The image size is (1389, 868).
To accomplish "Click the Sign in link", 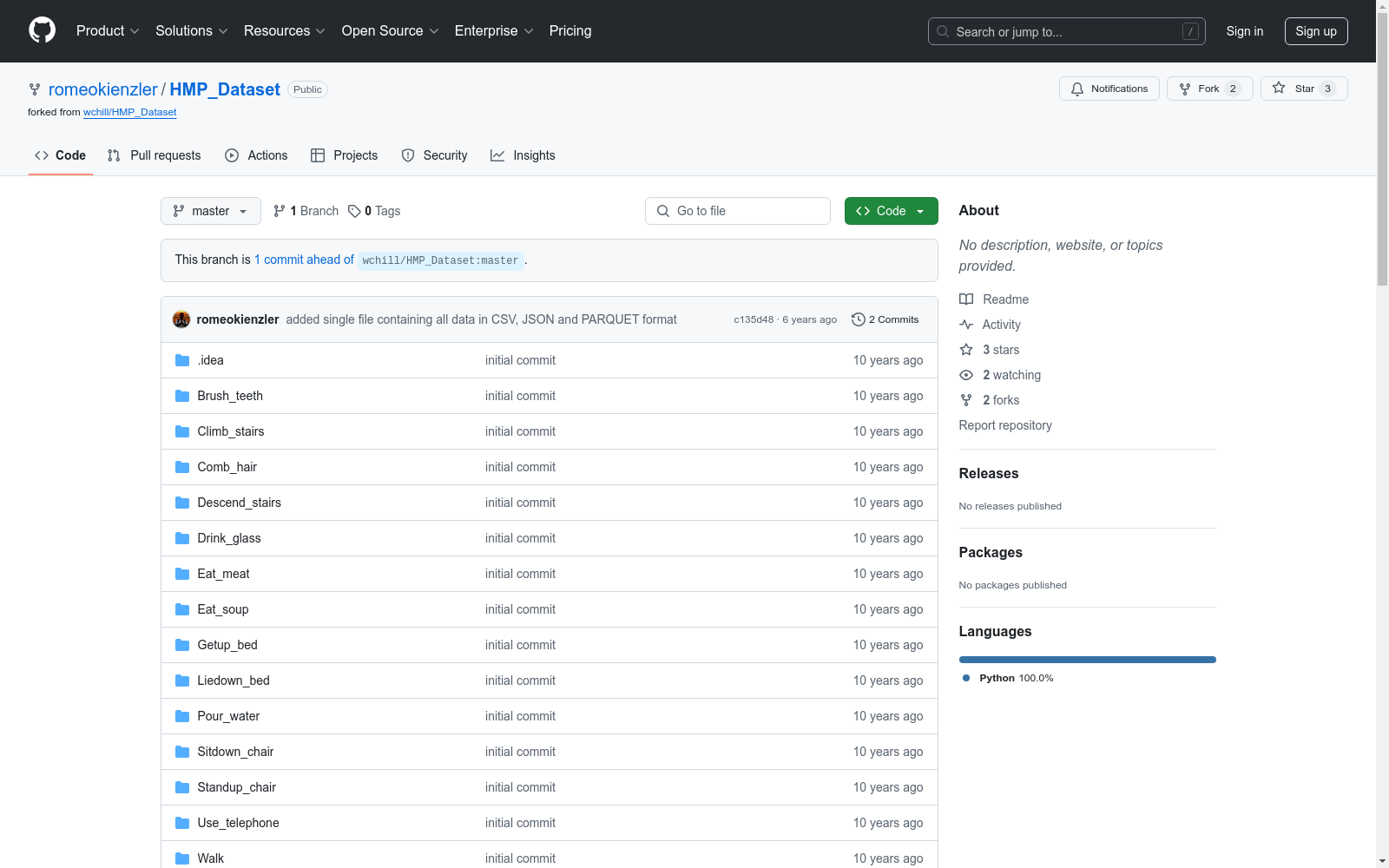I will point(1245,31).
